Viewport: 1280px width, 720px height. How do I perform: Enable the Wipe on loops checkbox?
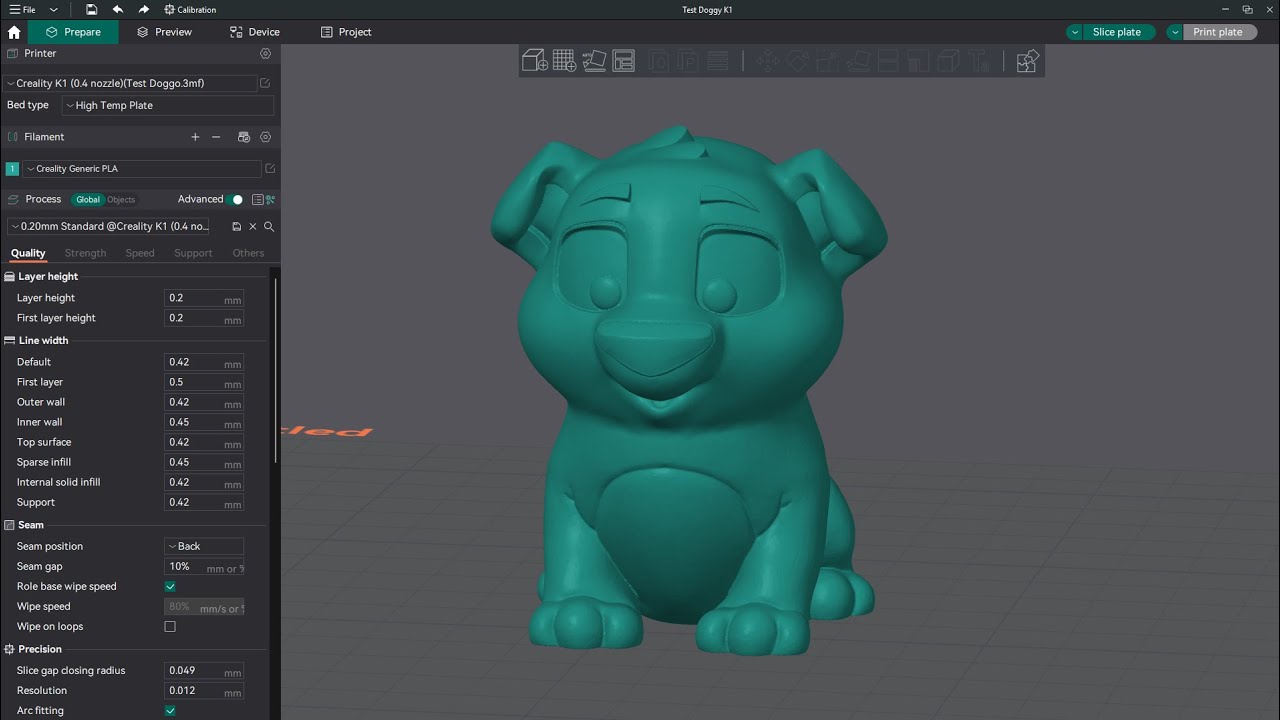(x=170, y=627)
